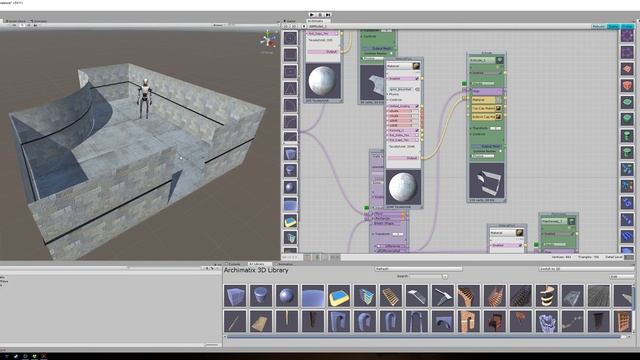Choose the blue-red grid repeater icon in right sidebar
Screen dimensions: 640x360
point(627,186)
